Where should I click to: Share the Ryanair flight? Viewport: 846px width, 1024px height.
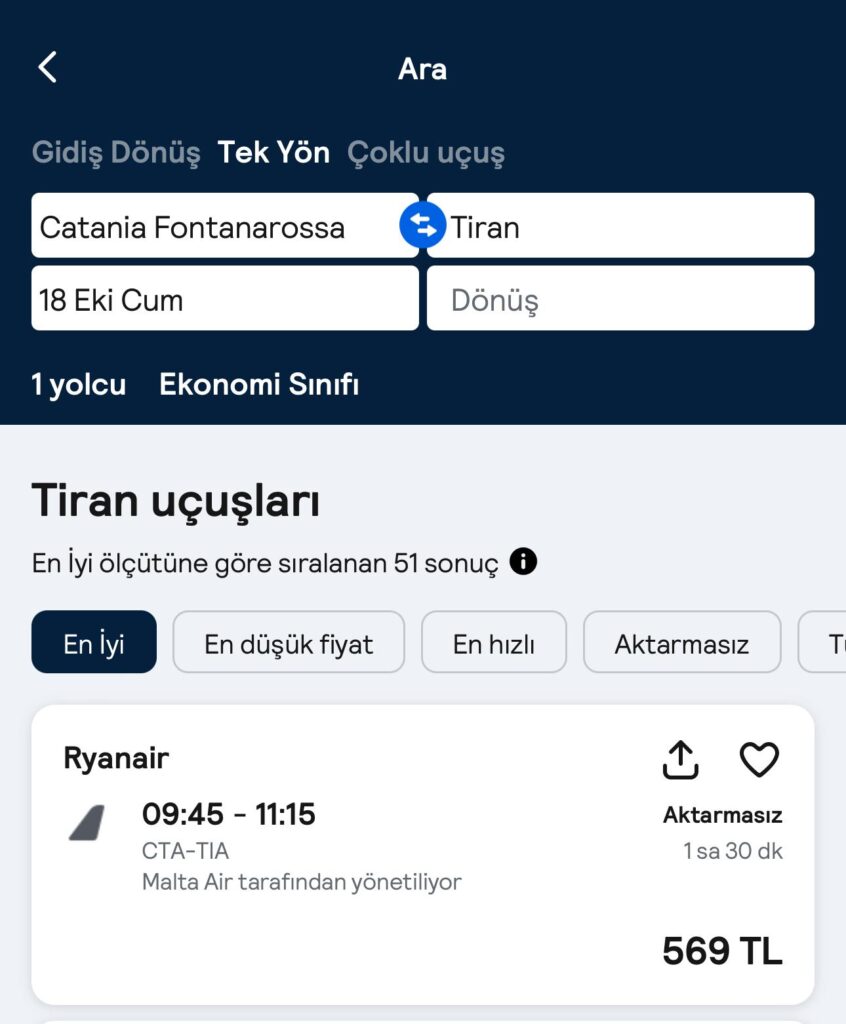(680, 760)
